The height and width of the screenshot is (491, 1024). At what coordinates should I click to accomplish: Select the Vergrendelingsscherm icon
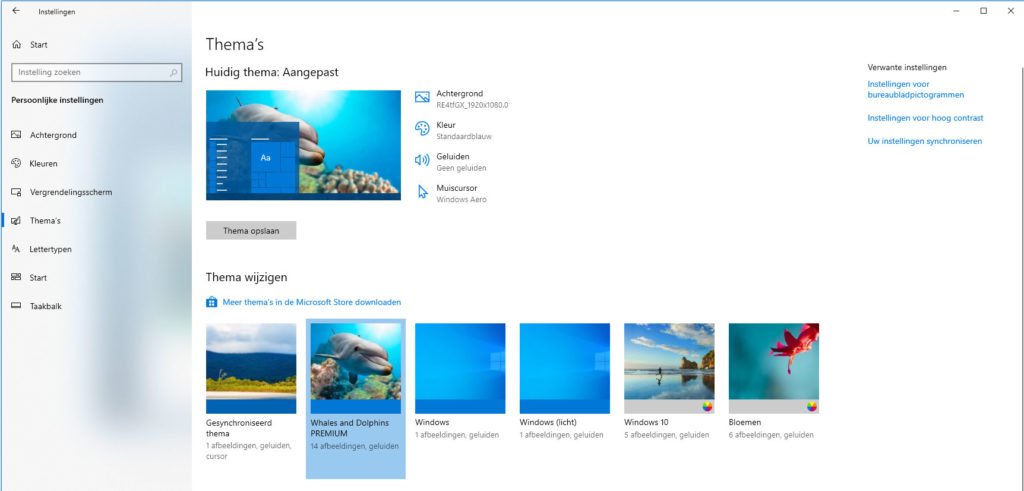(x=16, y=192)
